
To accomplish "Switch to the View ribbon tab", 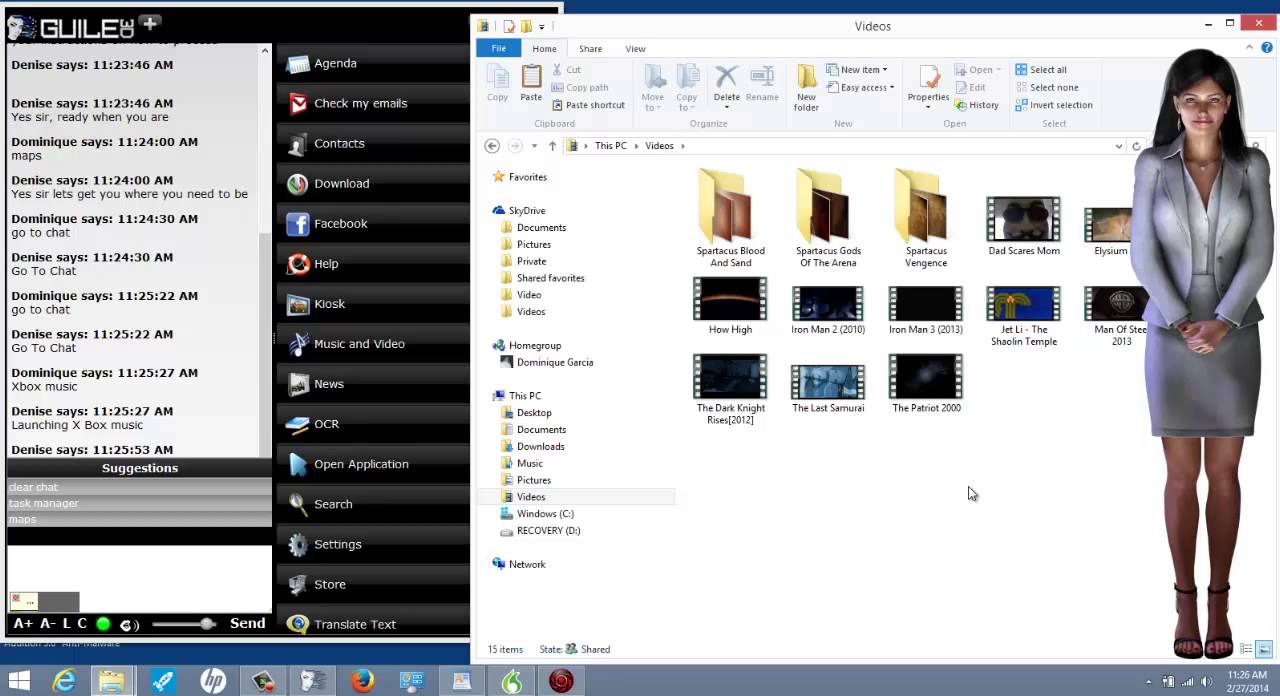I will (635, 48).
